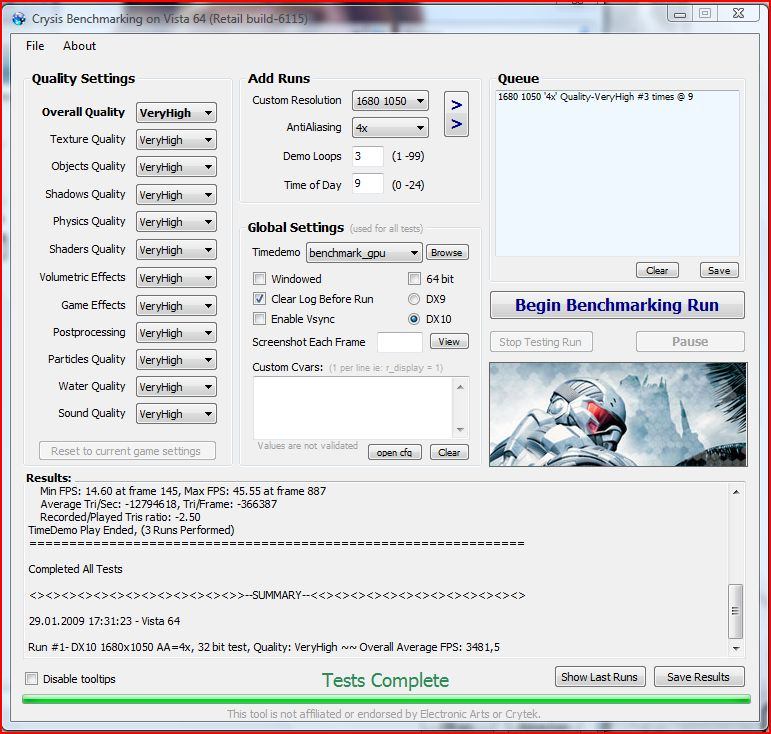Clear the Queue list

pyautogui.click(x=657, y=270)
